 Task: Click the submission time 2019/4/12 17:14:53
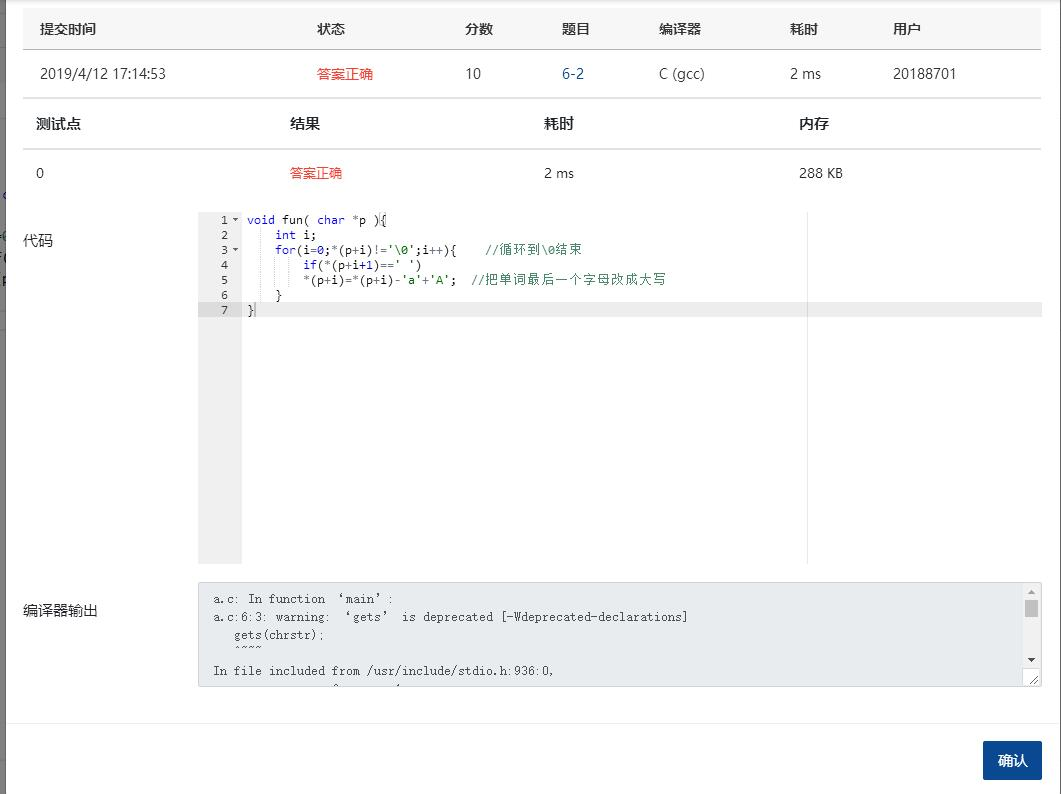click(103, 74)
